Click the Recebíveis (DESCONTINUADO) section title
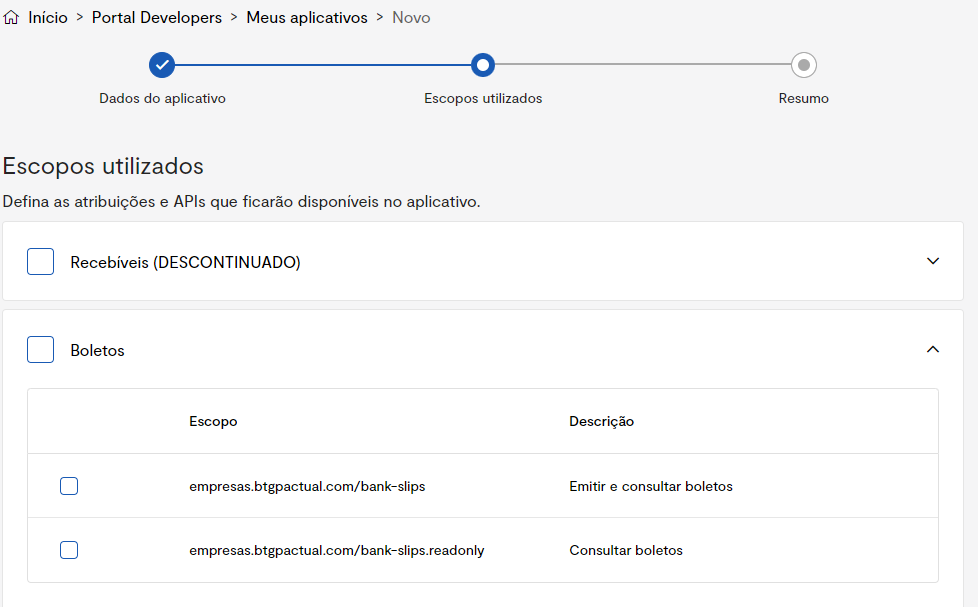The width and height of the screenshot is (978, 607). coord(185,262)
